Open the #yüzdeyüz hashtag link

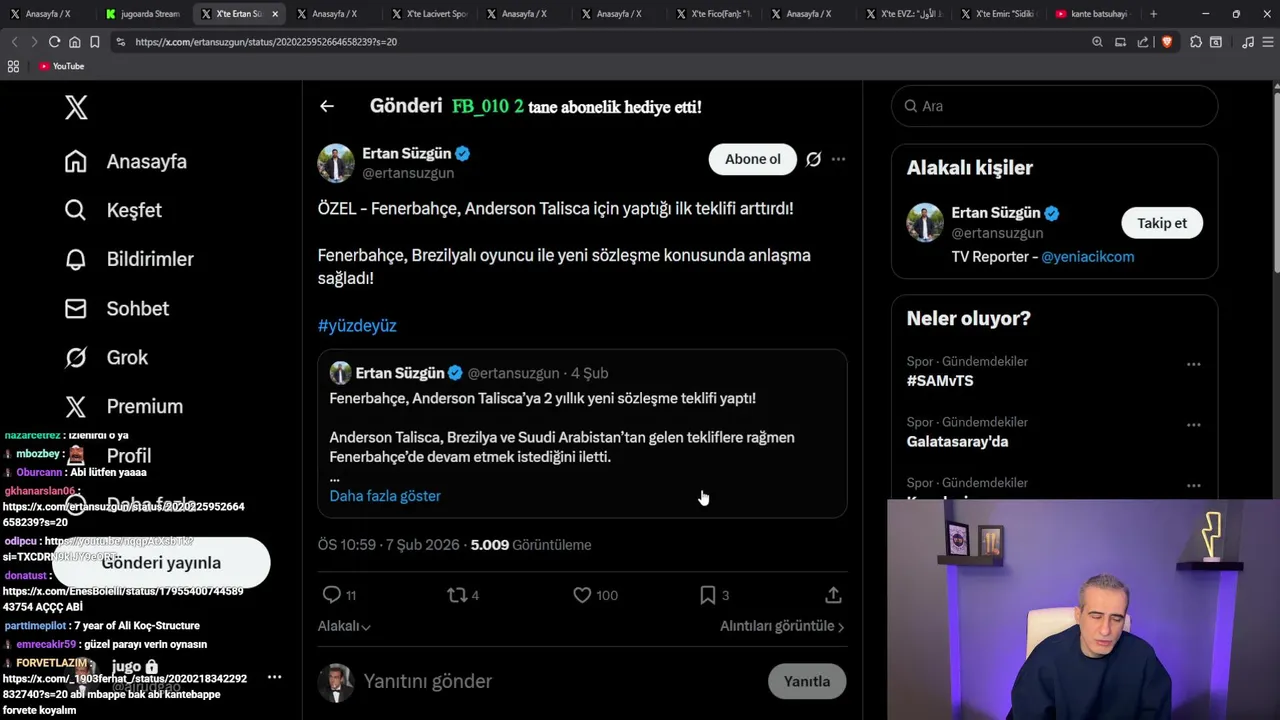coord(357,325)
